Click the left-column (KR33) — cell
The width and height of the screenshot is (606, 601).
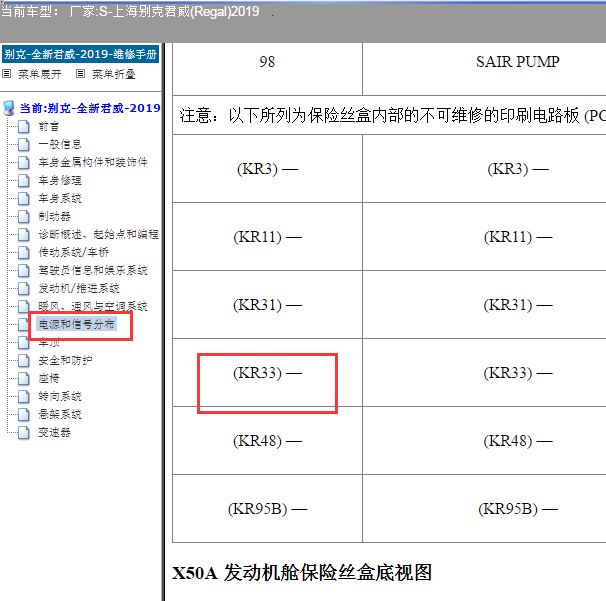coord(267,373)
